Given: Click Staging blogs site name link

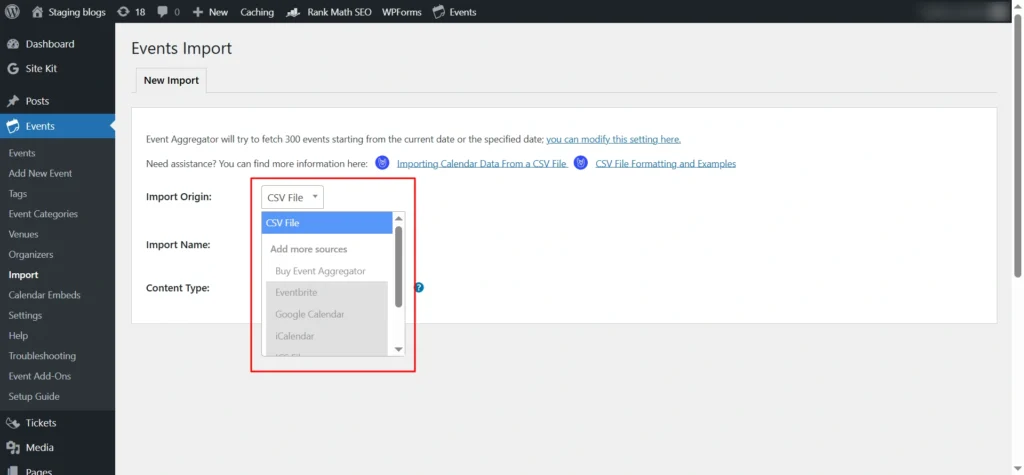Looking at the screenshot, I should point(77,12).
